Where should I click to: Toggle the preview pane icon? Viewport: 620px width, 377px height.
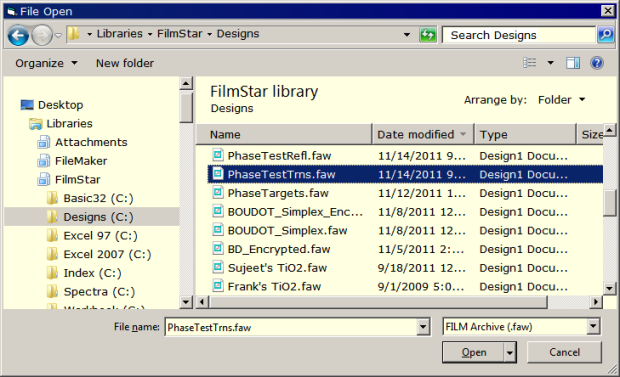tap(573, 63)
